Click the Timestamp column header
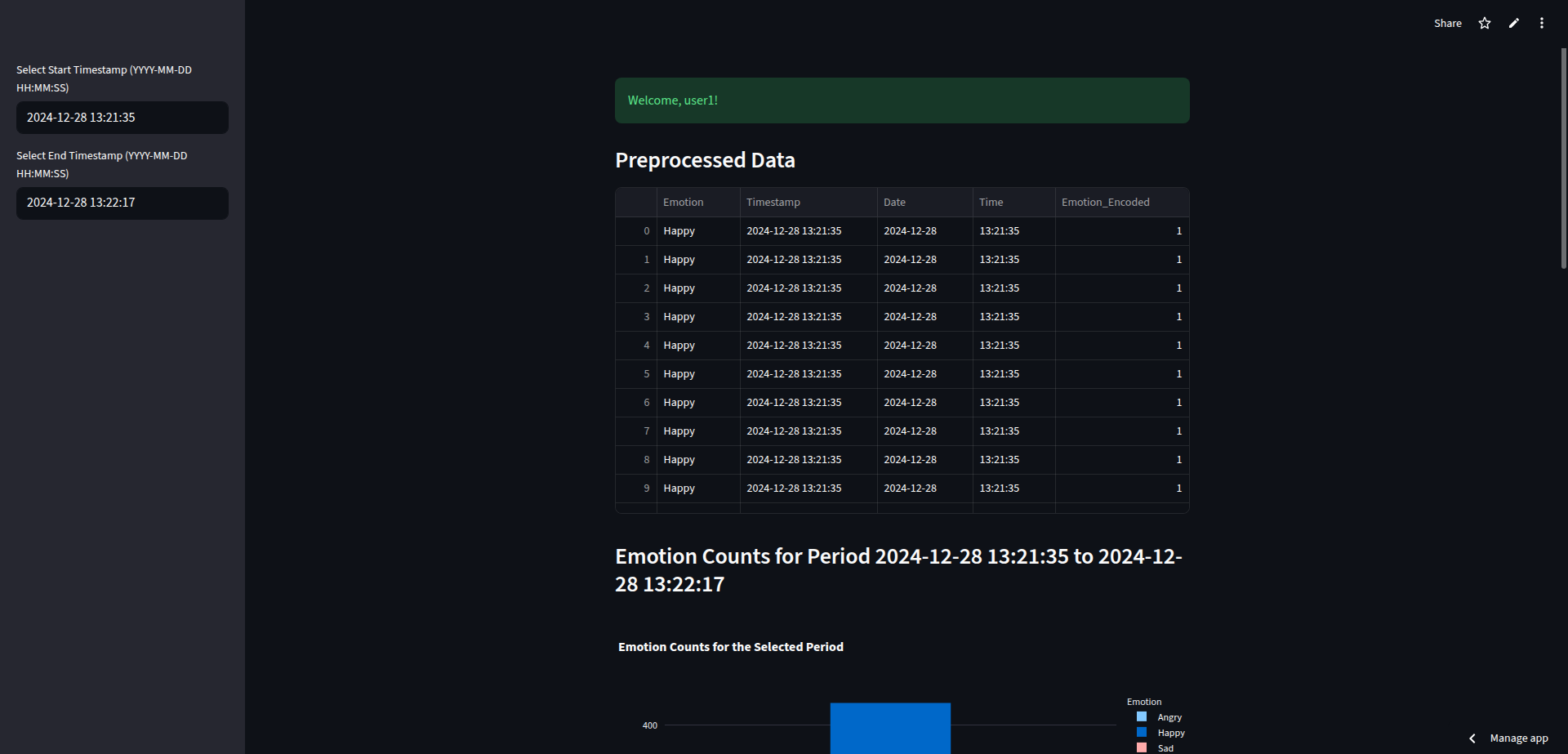The image size is (1568, 754). pos(808,202)
